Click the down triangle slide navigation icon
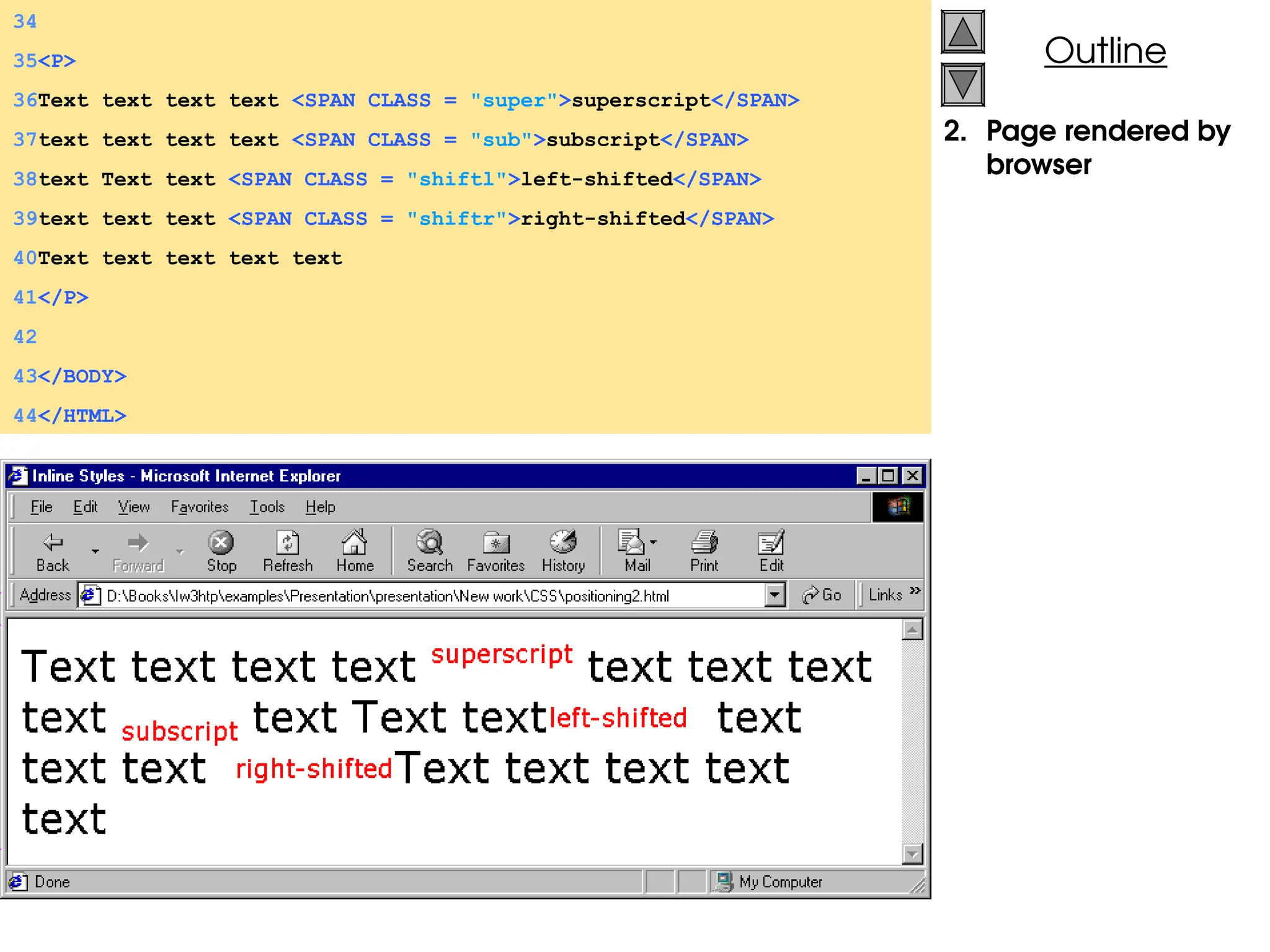Viewport: 1270px width, 952px height. pos(962,84)
